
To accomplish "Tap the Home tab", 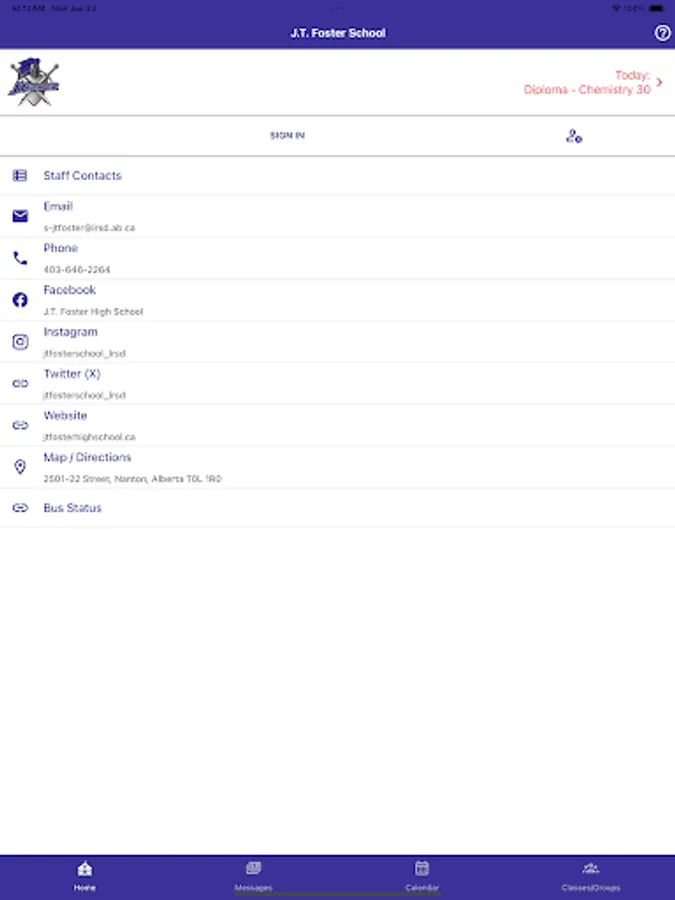I will (x=84, y=873).
